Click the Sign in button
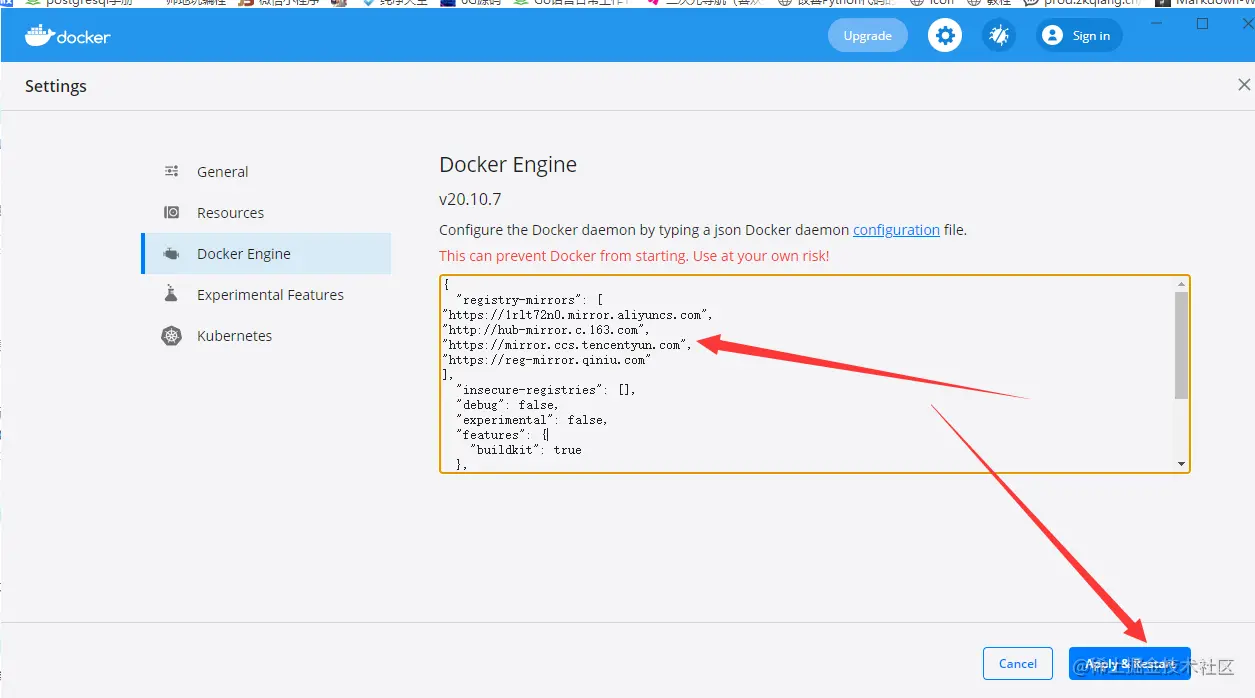 (x=1079, y=36)
